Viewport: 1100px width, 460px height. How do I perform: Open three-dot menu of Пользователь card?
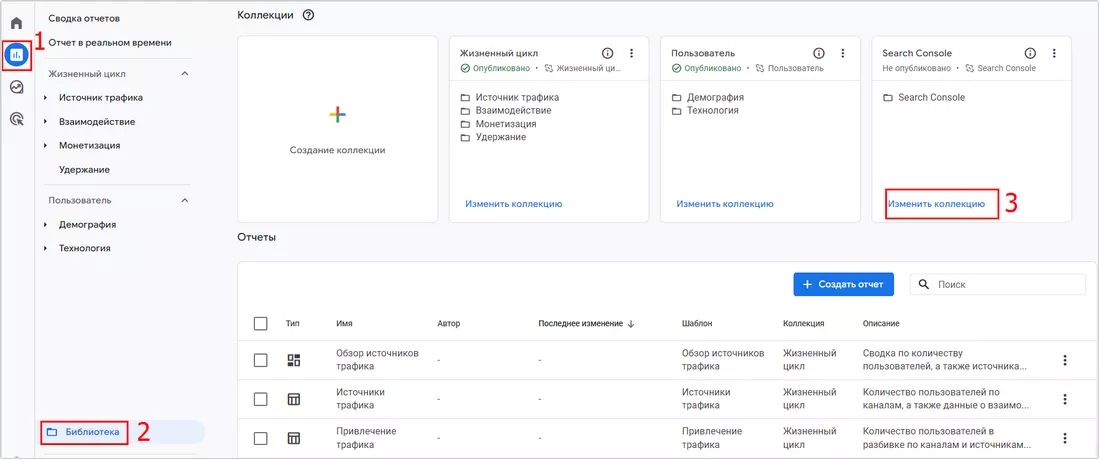[843, 53]
